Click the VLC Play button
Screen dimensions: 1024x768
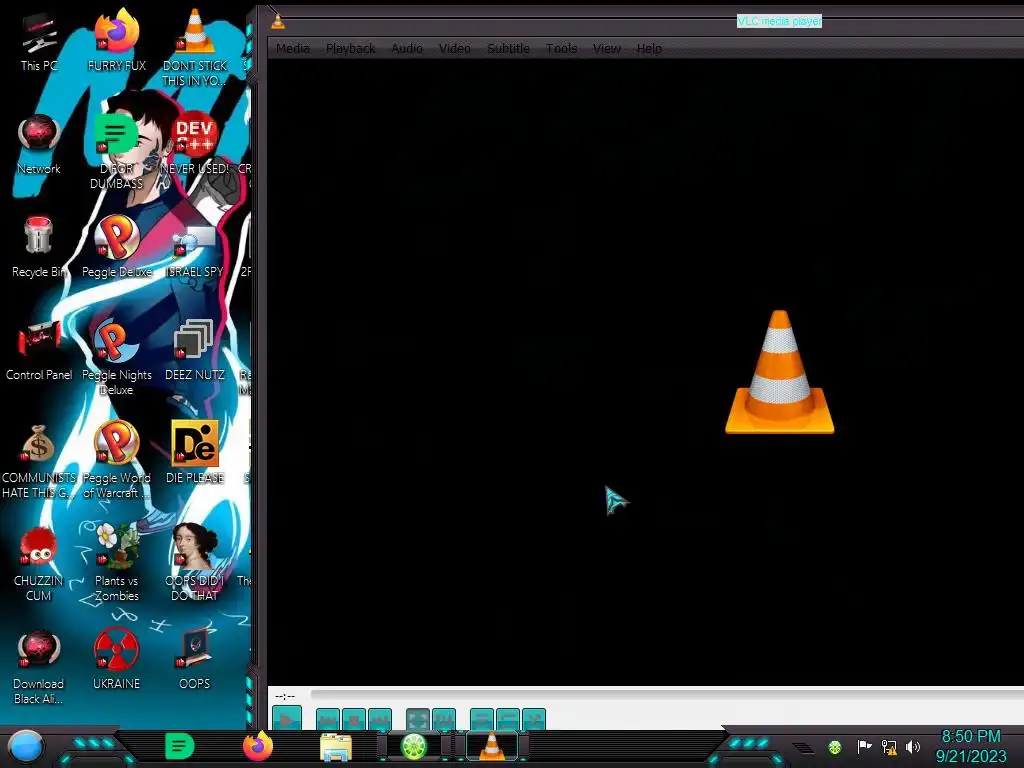(x=287, y=720)
